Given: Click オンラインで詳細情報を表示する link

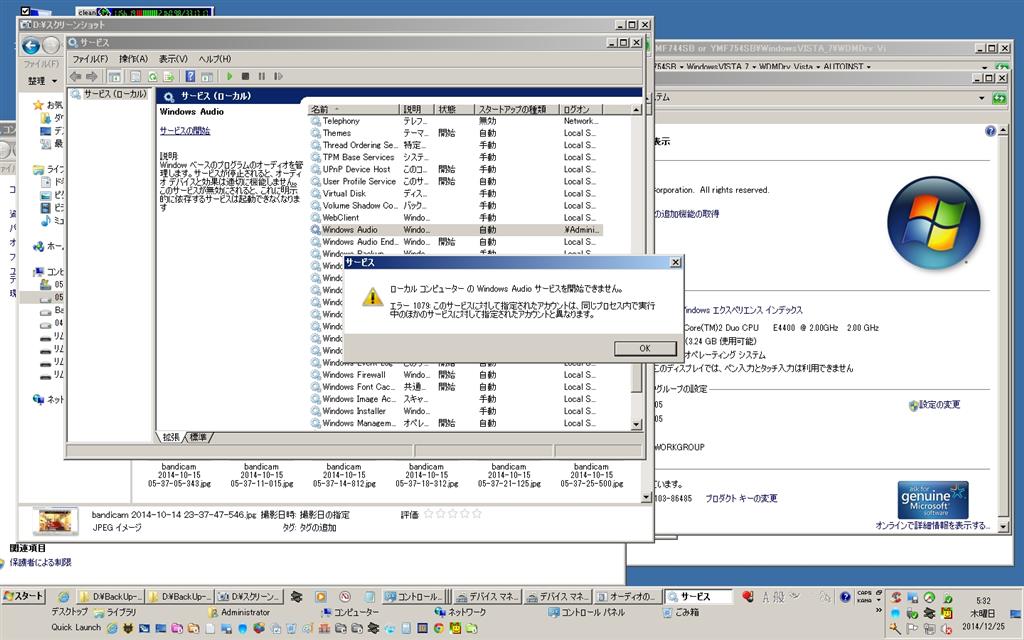Looking at the screenshot, I should [933, 525].
